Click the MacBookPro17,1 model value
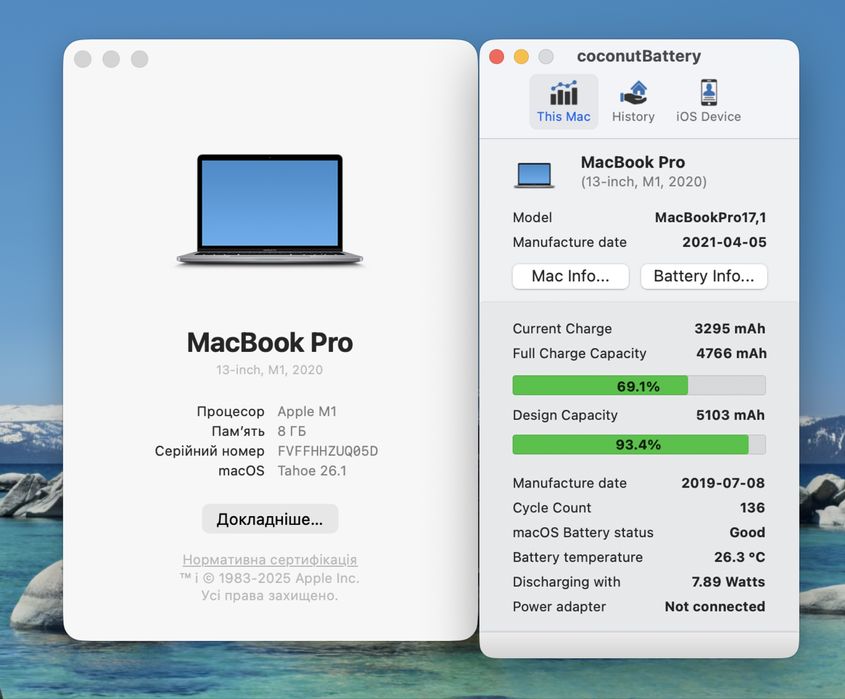Viewport: 845px width, 699px height. (x=710, y=217)
